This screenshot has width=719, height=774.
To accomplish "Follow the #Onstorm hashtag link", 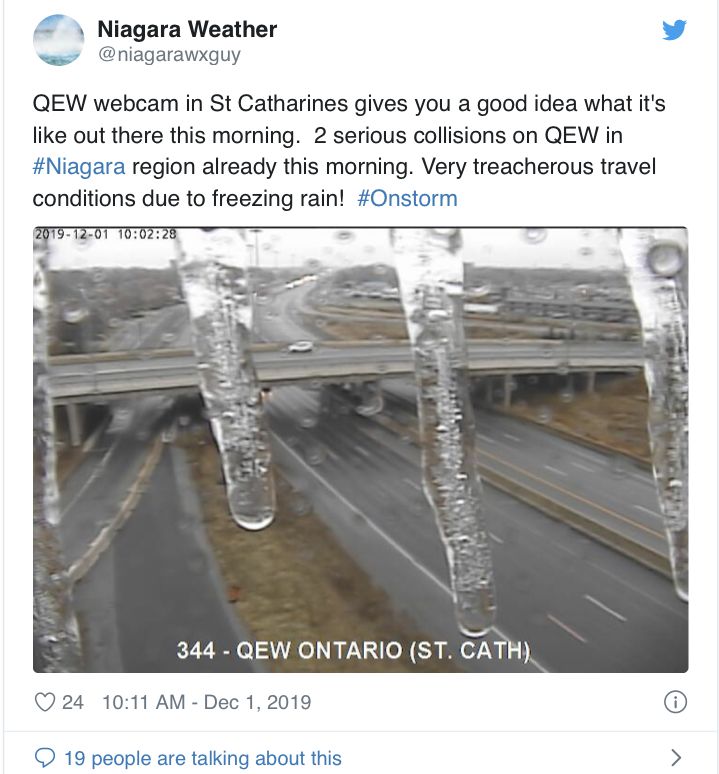I will tap(407, 198).
